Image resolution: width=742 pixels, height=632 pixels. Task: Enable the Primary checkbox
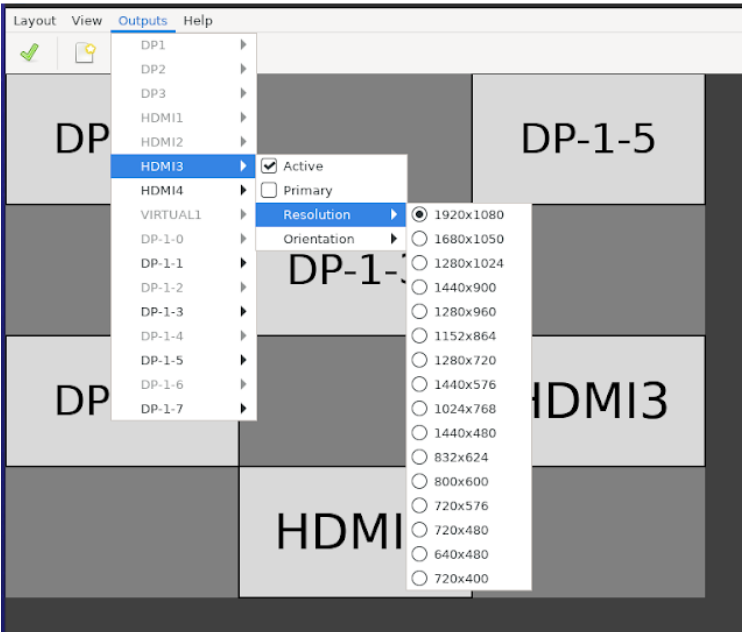[x=269, y=190]
